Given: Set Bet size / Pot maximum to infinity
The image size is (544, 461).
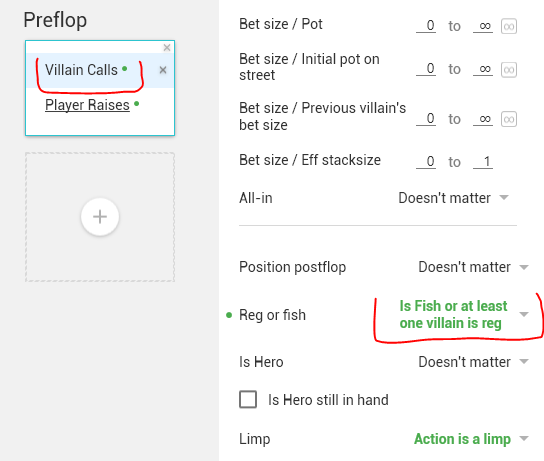Looking at the screenshot, I should [x=509, y=26].
